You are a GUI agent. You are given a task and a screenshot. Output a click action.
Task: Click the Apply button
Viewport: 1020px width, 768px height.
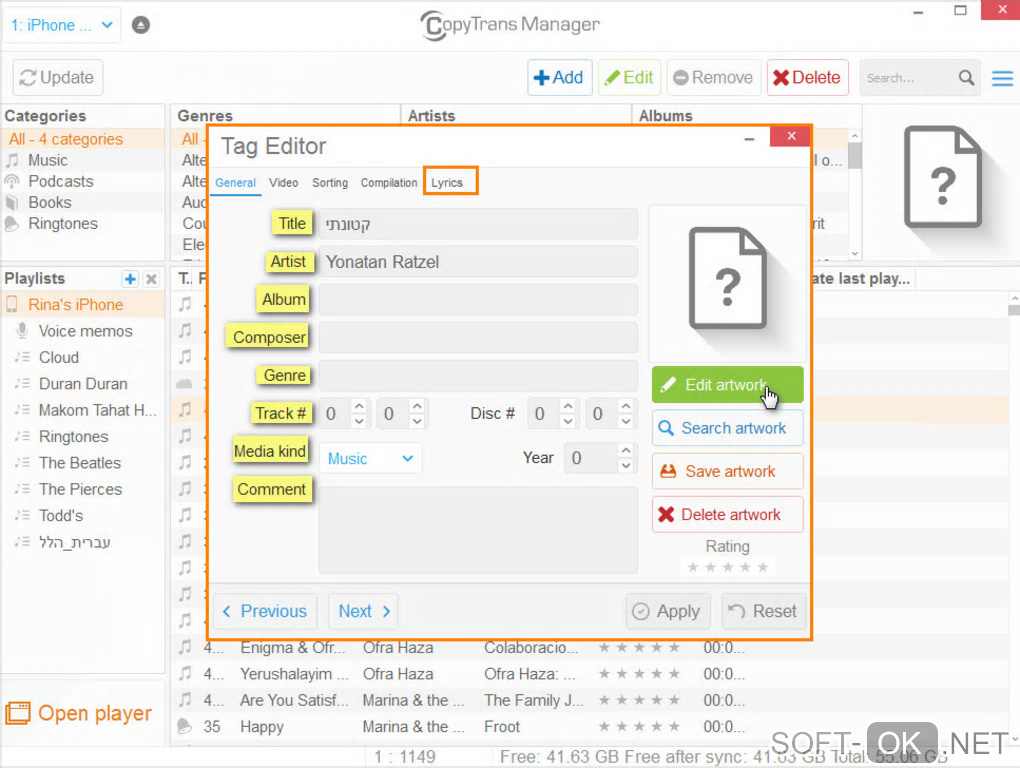tap(668, 611)
